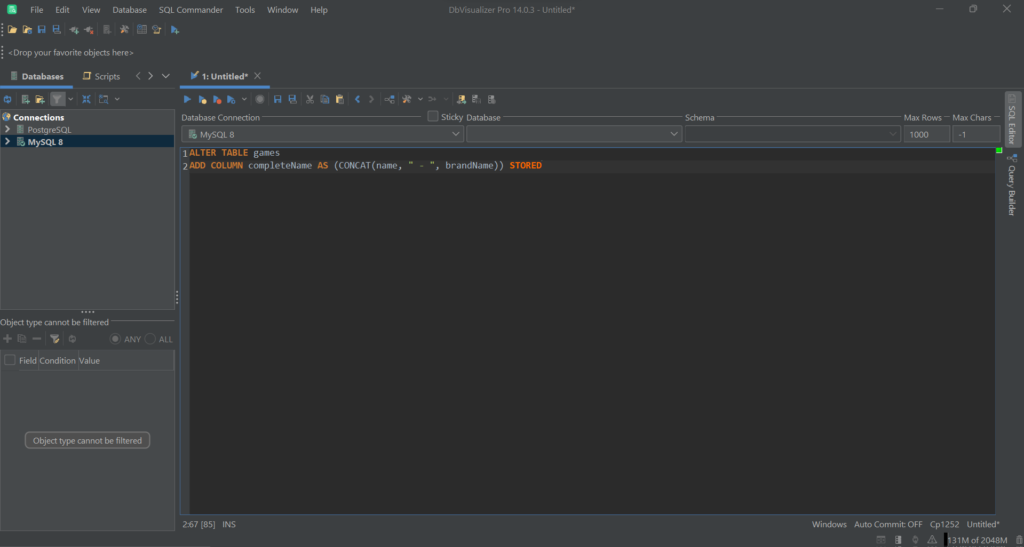The height and width of the screenshot is (547, 1024).
Task: Switch to the Scripts tab
Action: click(101, 76)
